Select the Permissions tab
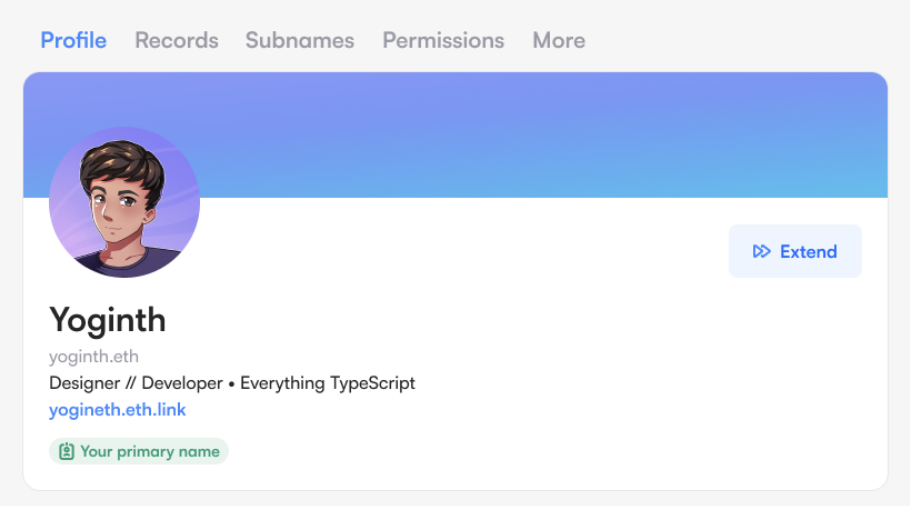910x506 pixels. click(443, 41)
